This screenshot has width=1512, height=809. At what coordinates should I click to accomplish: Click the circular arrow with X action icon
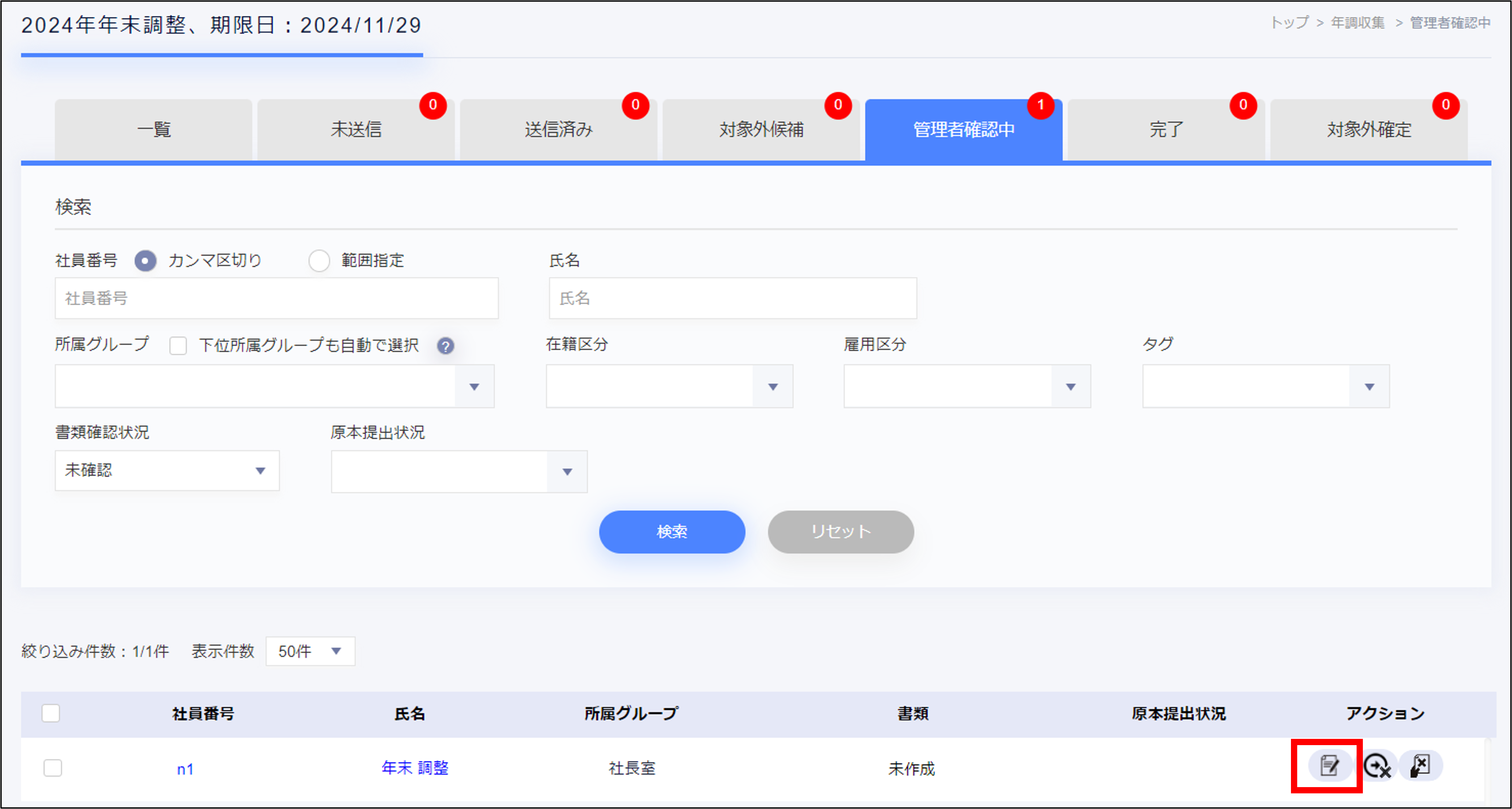click(1376, 766)
